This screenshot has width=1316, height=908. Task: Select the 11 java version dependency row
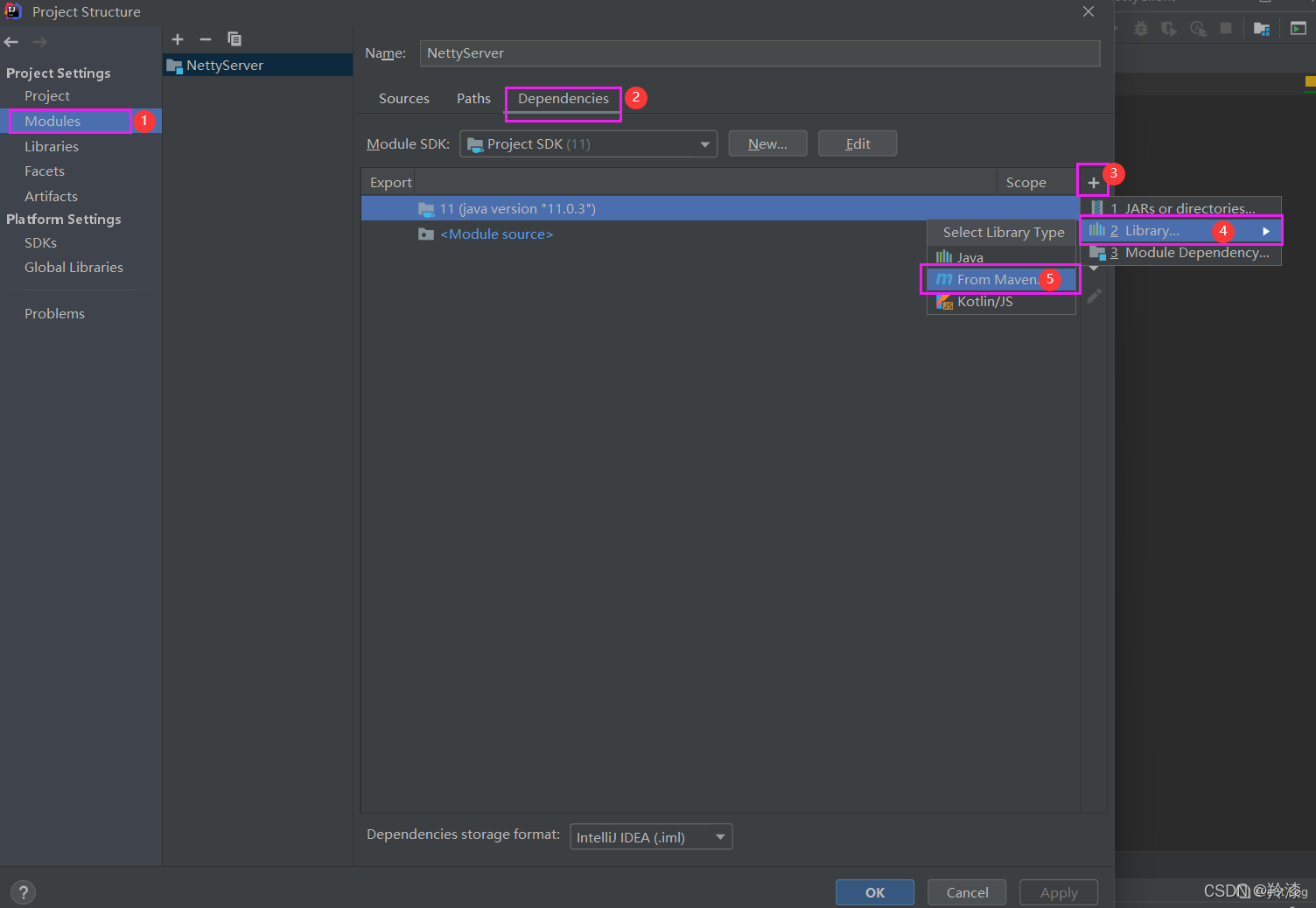click(x=720, y=208)
